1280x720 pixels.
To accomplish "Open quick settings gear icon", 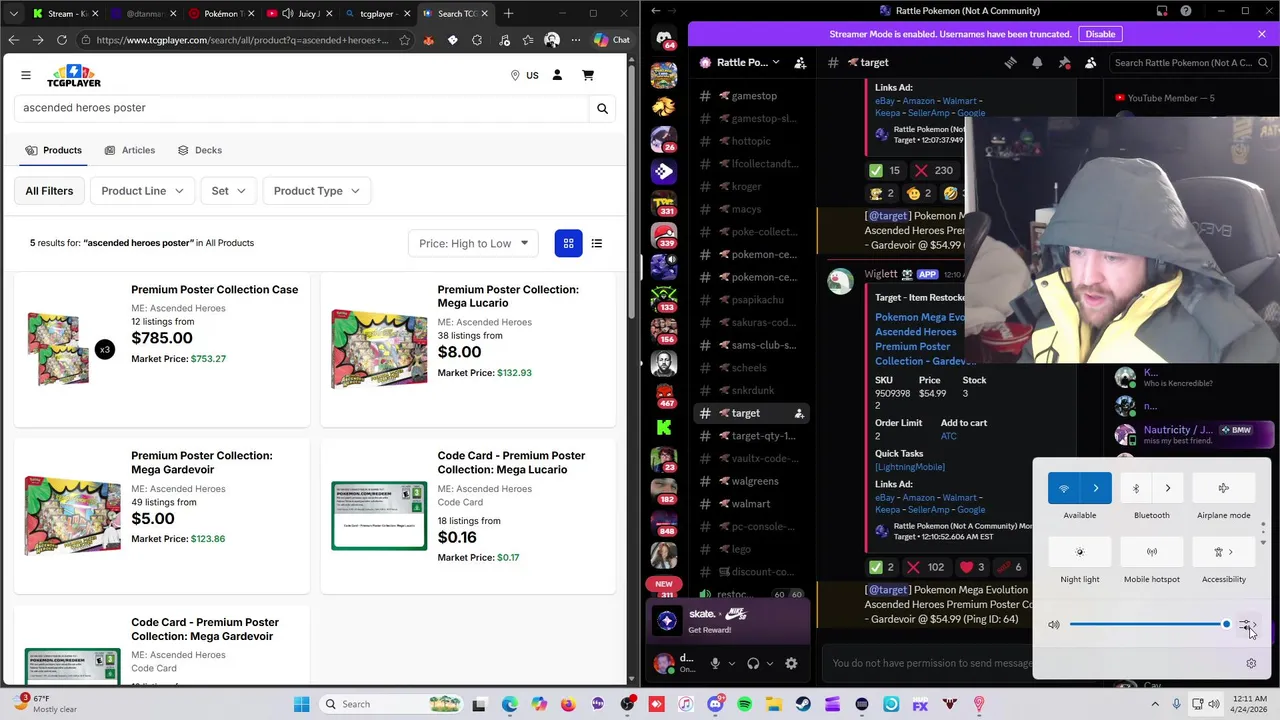I will click(1251, 663).
